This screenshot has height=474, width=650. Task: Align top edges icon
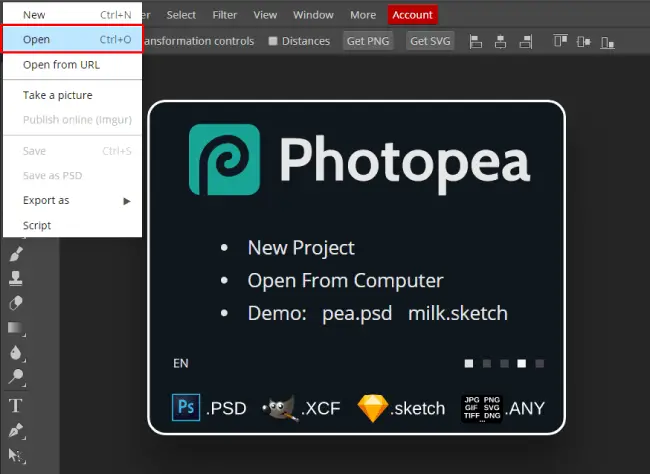(560, 41)
